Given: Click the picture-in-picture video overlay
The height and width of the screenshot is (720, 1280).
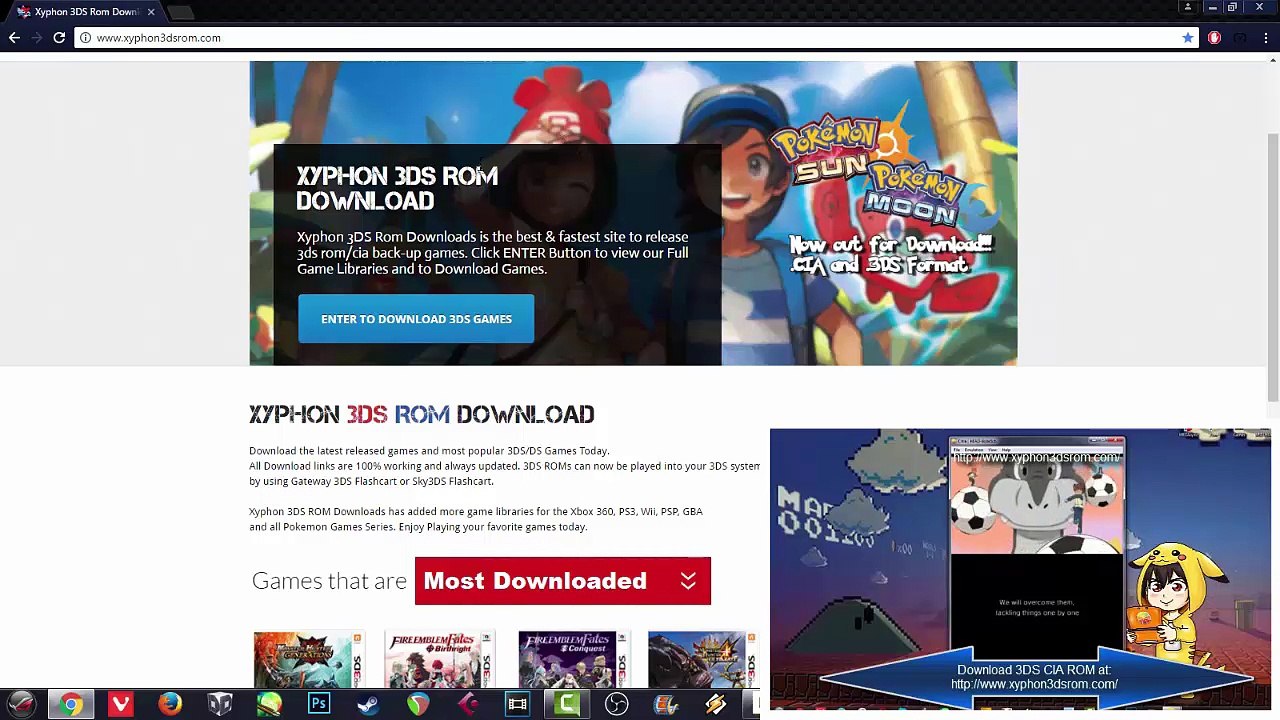Looking at the screenshot, I should coord(1020,568).
